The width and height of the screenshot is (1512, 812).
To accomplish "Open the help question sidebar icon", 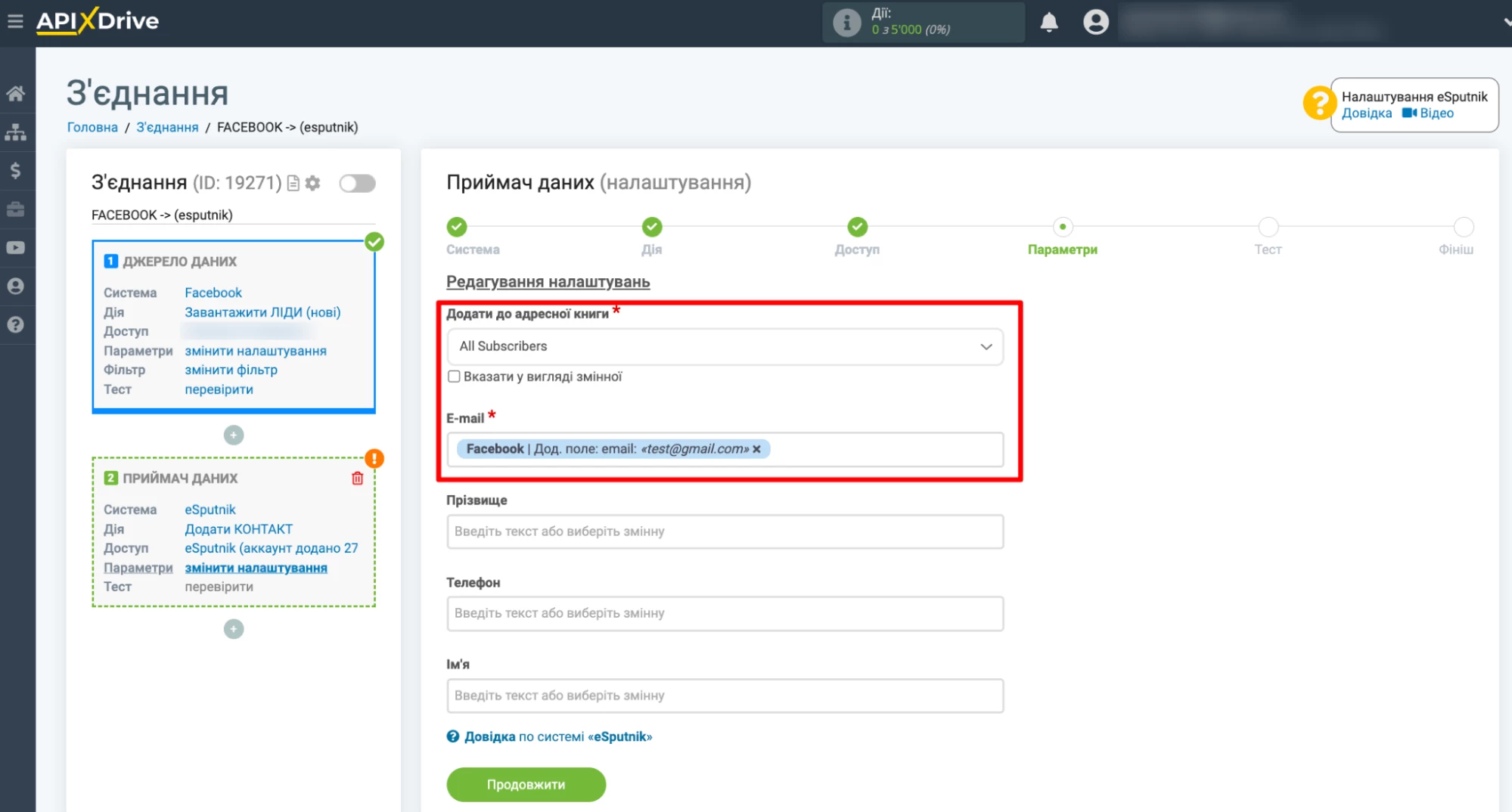I will [x=16, y=325].
